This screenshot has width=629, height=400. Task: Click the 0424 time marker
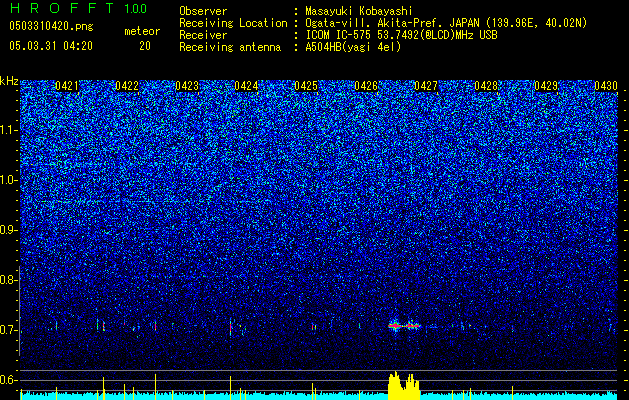pyautogui.click(x=246, y=86)
